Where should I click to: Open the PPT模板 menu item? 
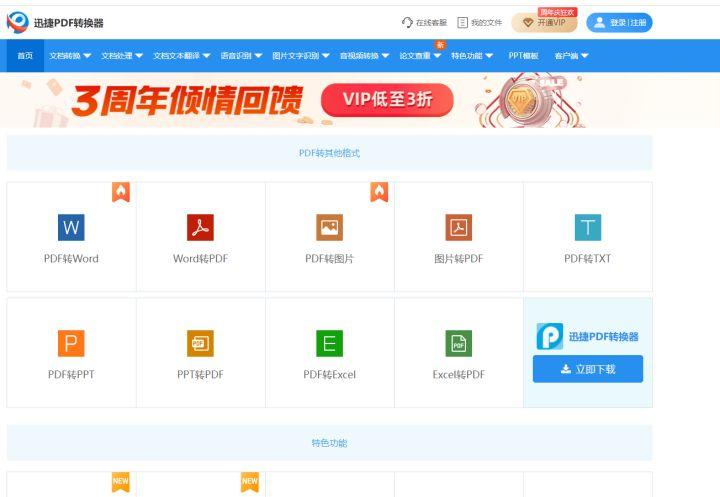[523, 56]
